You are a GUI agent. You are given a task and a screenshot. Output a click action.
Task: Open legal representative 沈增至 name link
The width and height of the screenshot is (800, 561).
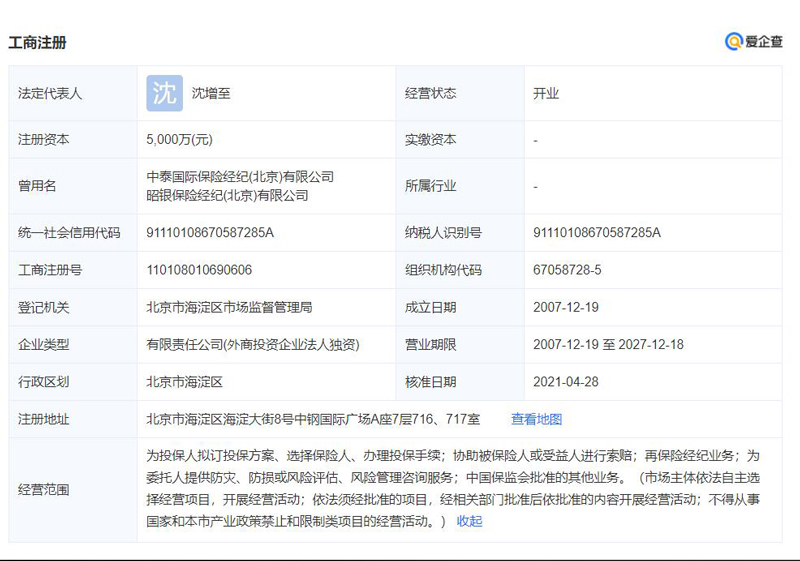[211, 93]
